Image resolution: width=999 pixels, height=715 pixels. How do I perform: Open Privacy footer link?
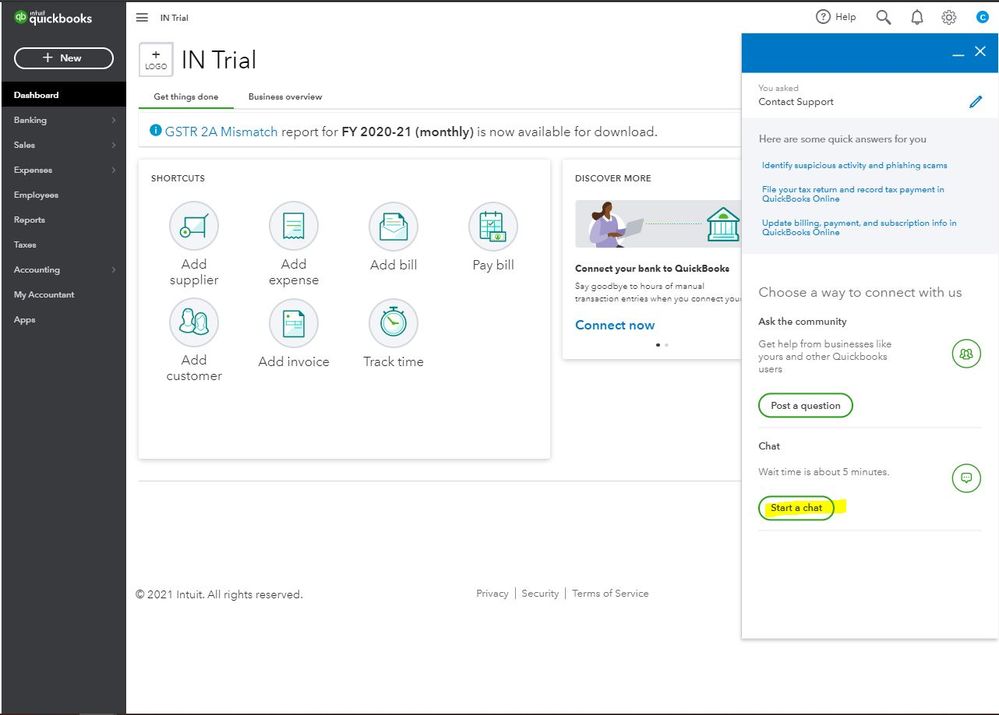(492, 593)
